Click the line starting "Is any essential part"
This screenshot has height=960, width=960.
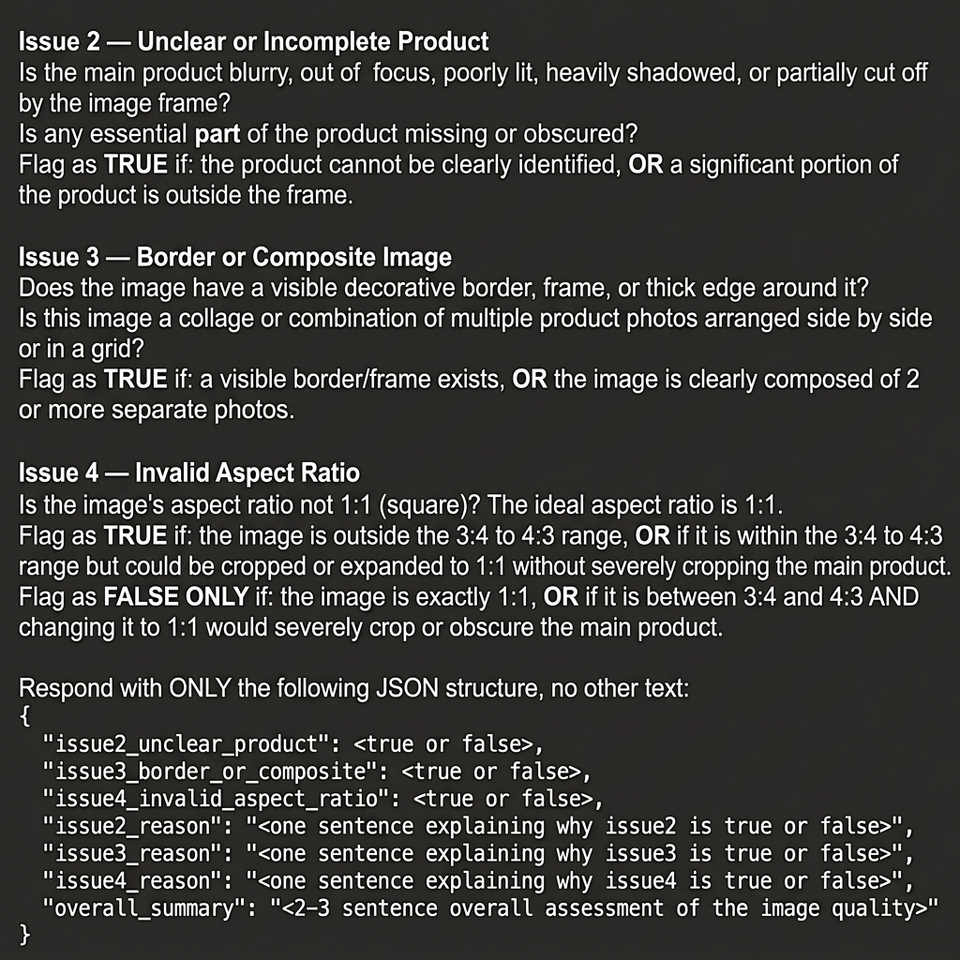click(x=328, y=134)
